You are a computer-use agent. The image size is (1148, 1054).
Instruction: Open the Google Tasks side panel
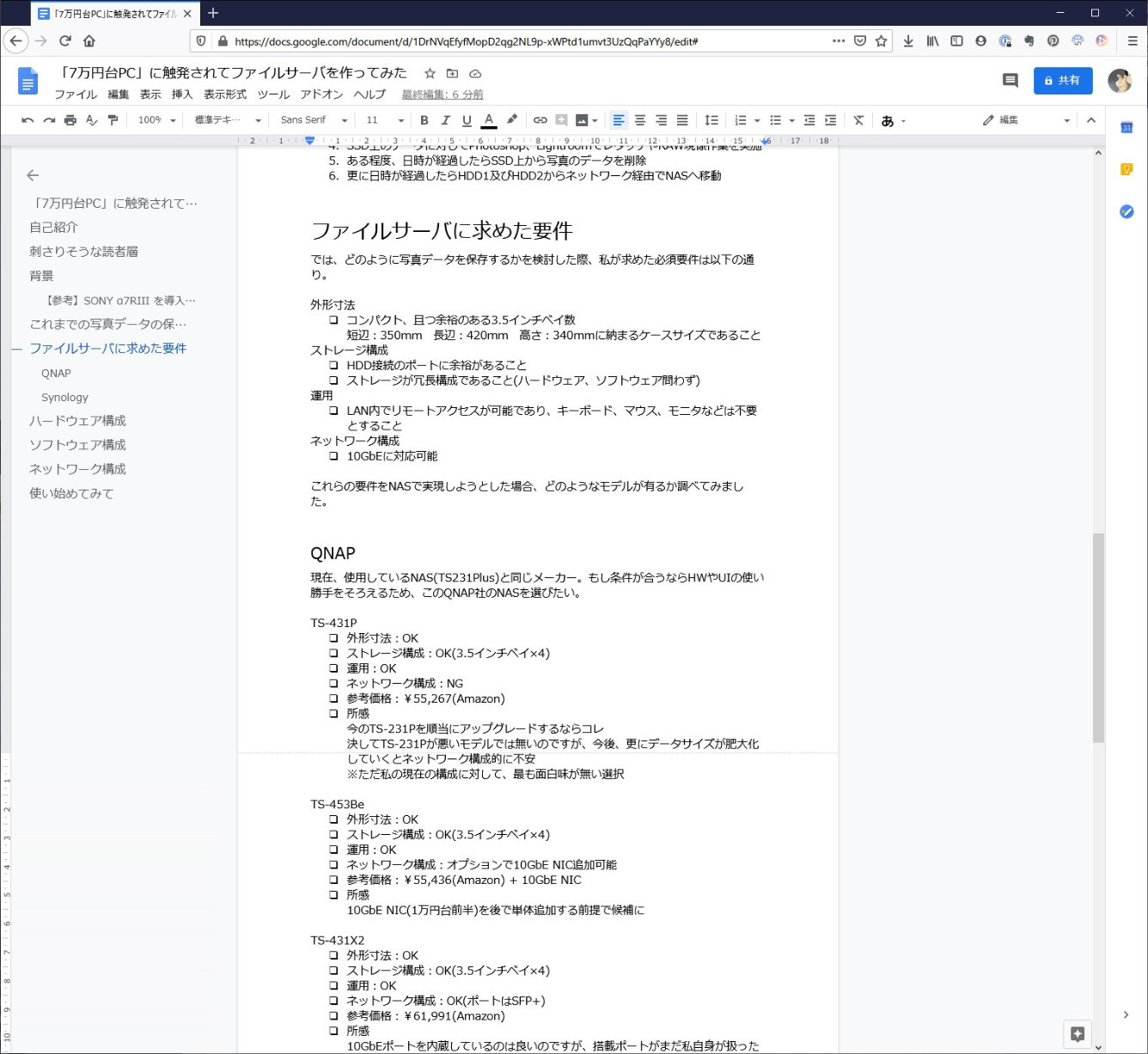click(x=1127, y=211)
